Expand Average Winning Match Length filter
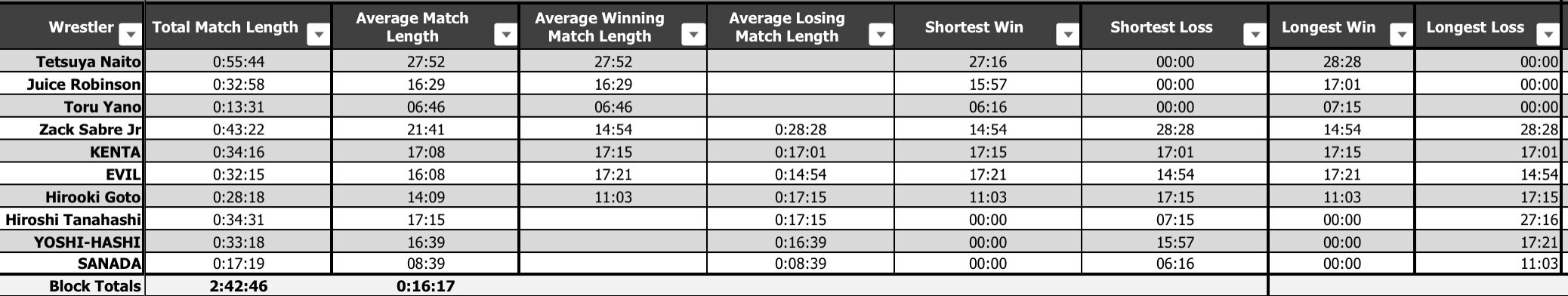The image size is (1568, 296). tap(693, 35)
